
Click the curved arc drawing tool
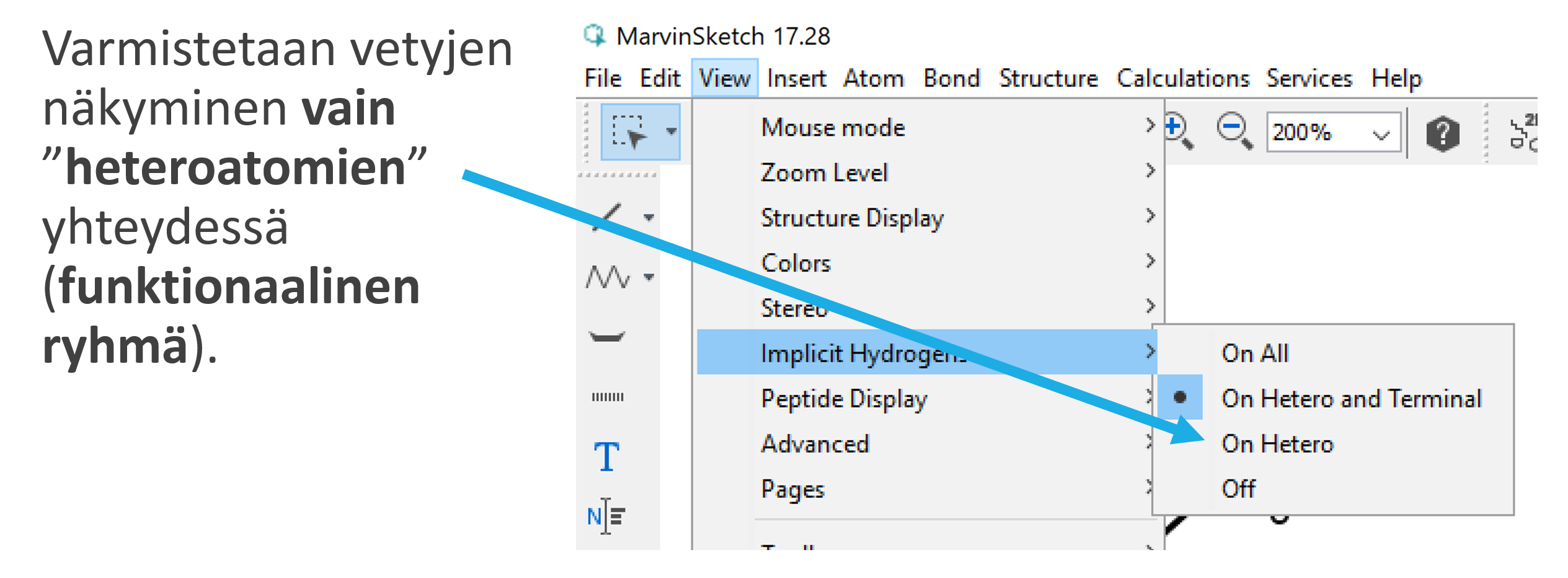607,337
